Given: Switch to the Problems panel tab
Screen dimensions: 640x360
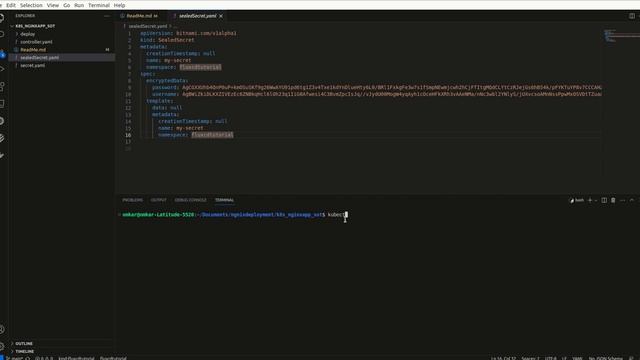Looking at the screenshot, I should pyautogui.click(x=133, y=200).
